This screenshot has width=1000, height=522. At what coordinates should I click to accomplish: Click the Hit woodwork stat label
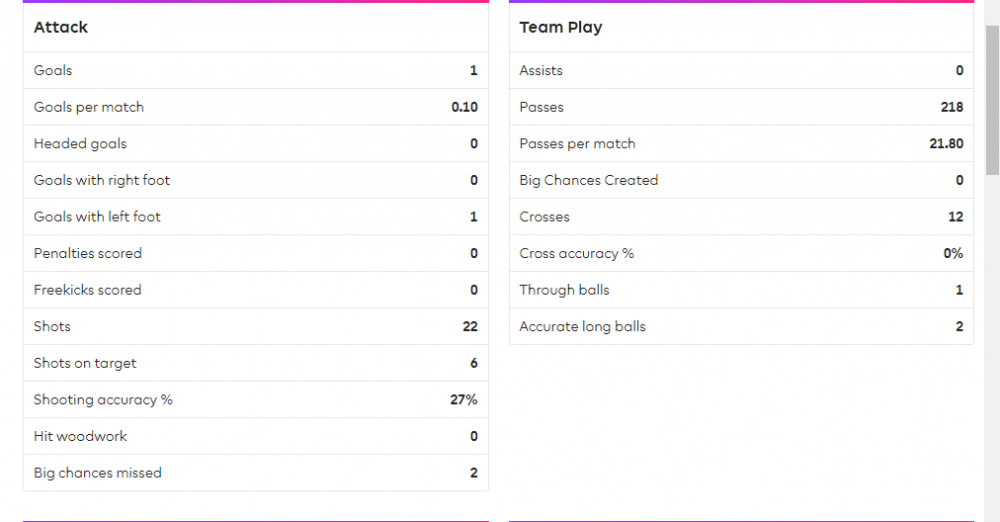tap(80, 437)
